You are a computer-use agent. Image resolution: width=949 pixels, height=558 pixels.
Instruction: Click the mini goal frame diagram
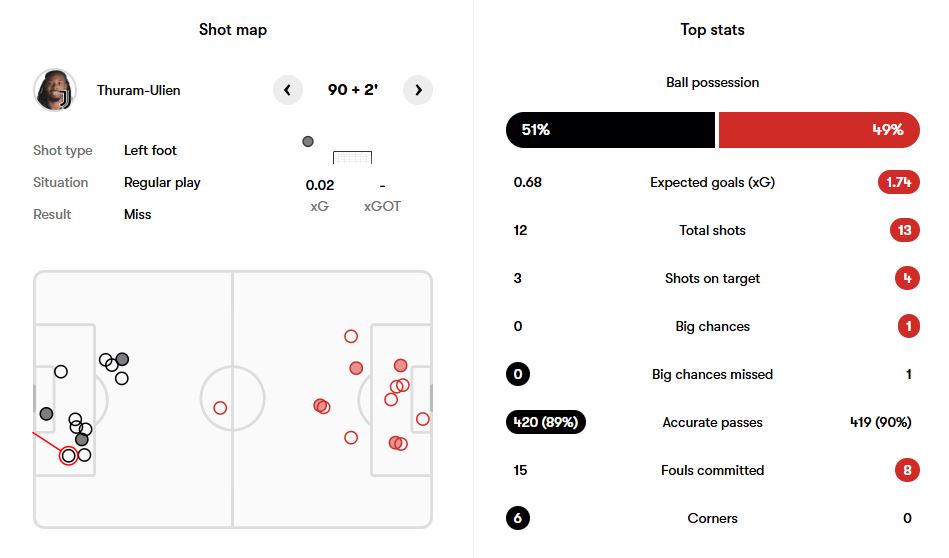click(352, 157)
